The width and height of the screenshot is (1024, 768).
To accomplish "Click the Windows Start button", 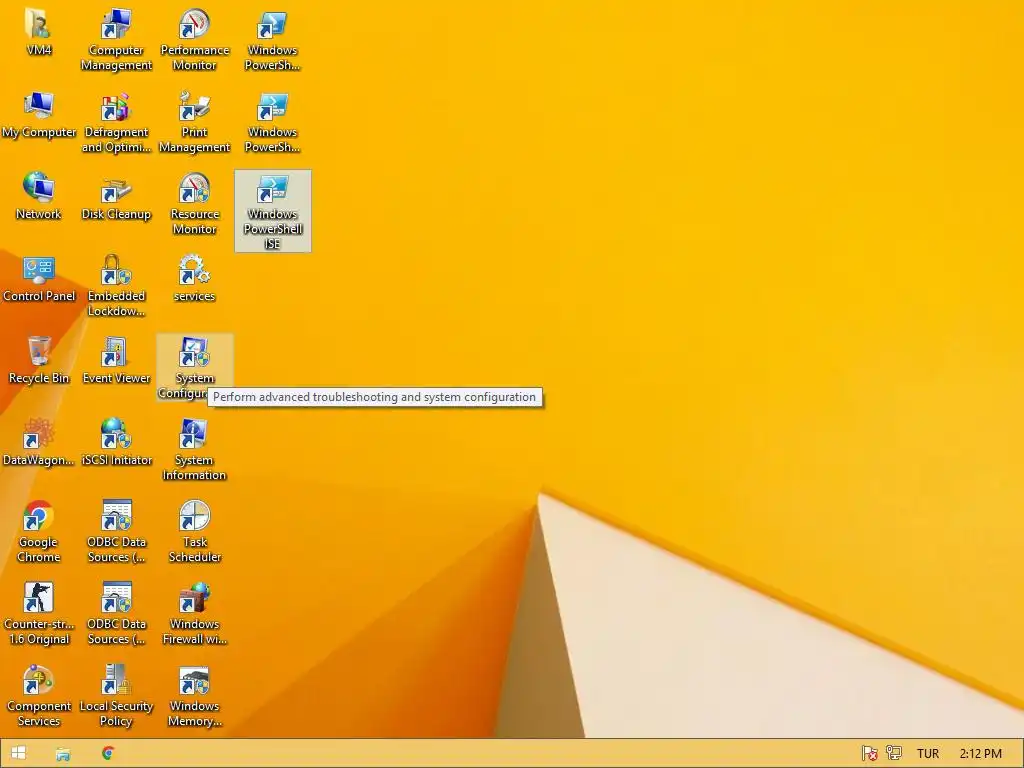I will click(x=18, y=753).
